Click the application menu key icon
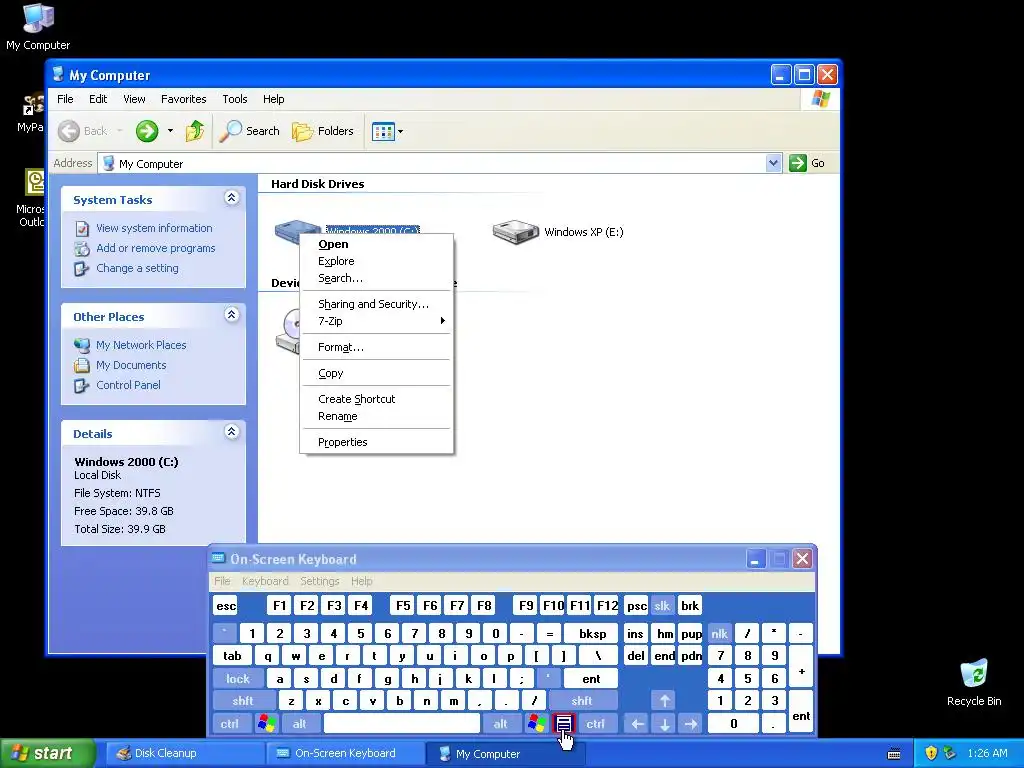Screen dimensions: 1024x768 tap(564, 724)
